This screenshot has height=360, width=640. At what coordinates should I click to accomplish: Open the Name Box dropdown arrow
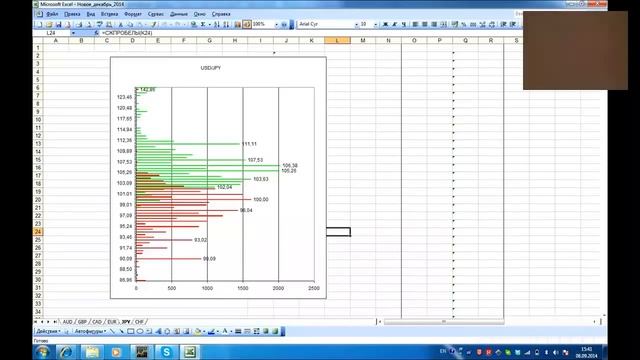point(73,33)
